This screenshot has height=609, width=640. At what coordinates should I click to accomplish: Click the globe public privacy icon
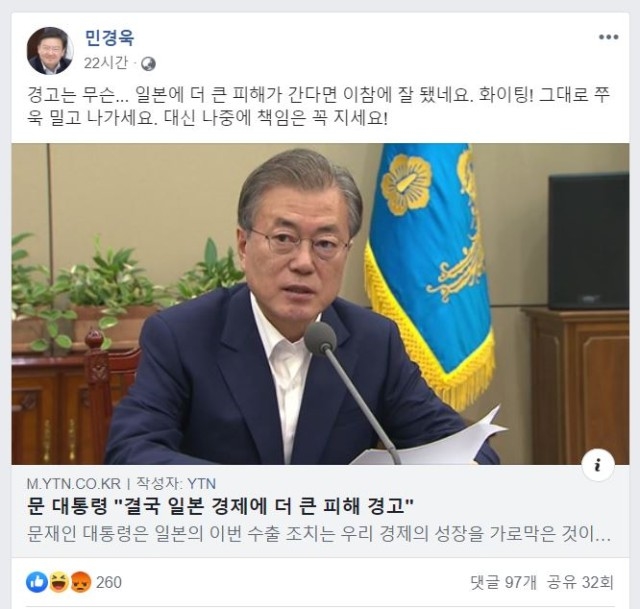click(x=148, y=64)
